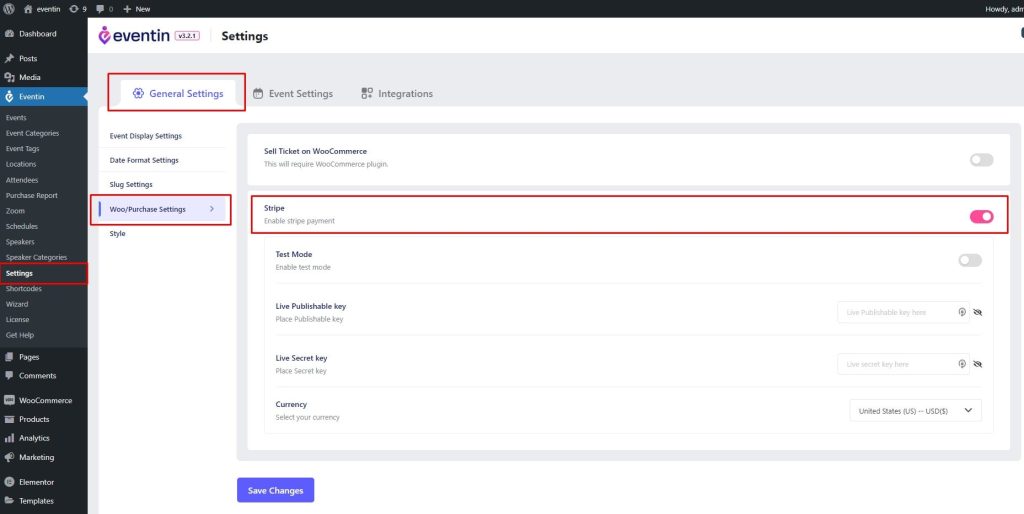The height and width of the screenshot is (514, 1024).
Task: Click the New plus icon
Action: click(127, 9)
